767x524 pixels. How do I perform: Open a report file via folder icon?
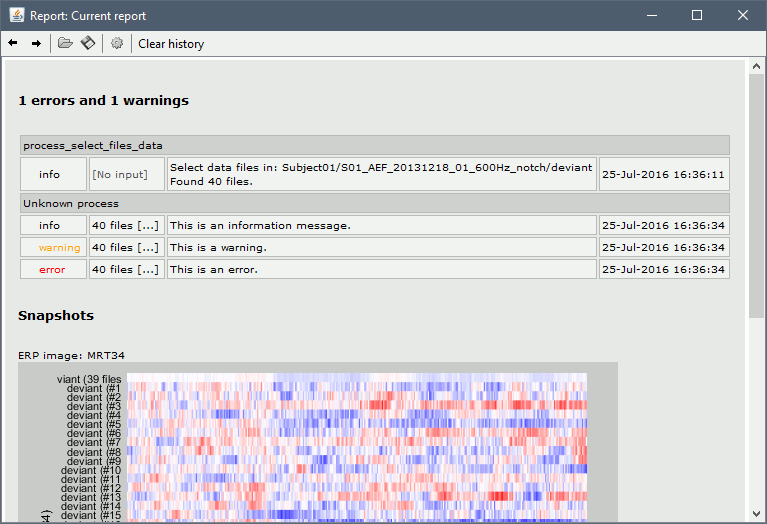click(x=65, y=43)
